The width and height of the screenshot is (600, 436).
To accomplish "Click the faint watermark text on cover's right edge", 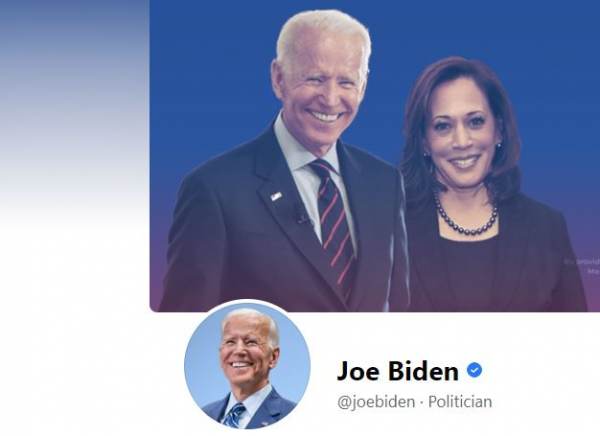I will pyautogui.click(x=584, y=266).
